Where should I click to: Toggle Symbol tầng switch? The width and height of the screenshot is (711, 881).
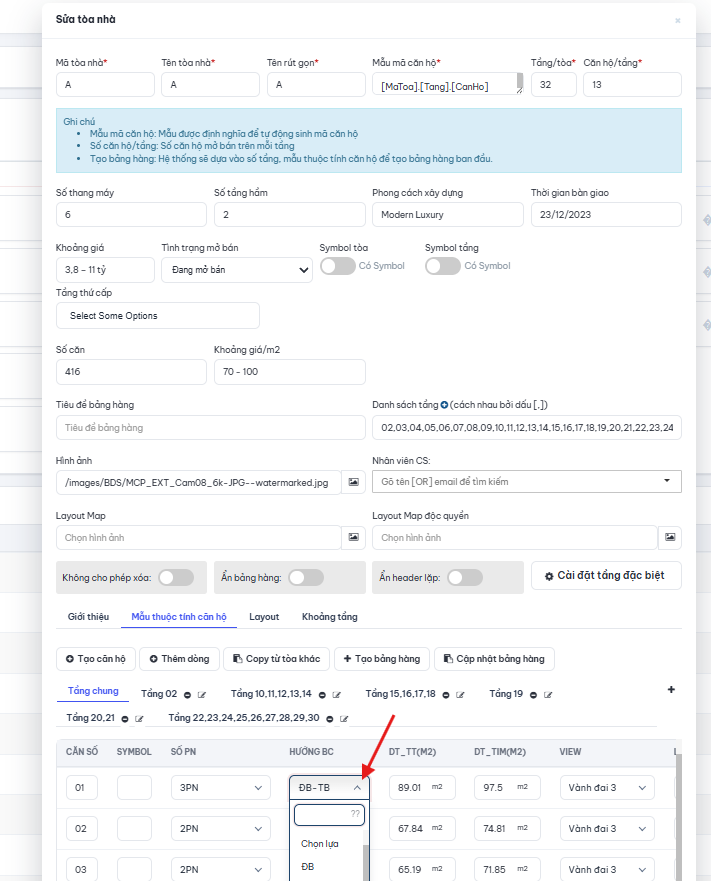[x=443, y=266]
